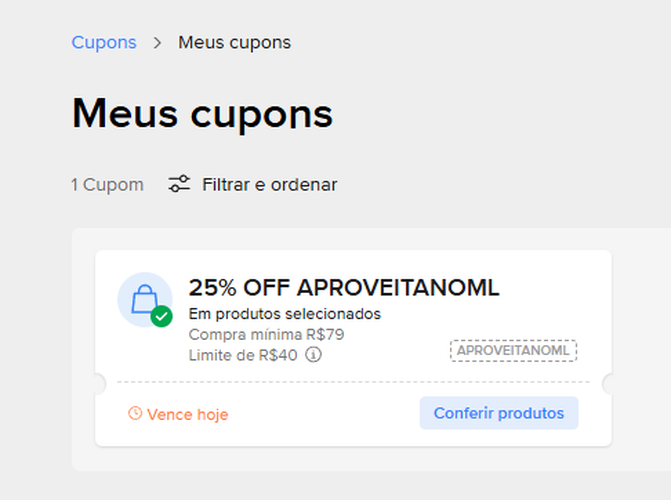Open the Filtrar e ordenar options
The width and height of the screenshot is (671, 500).
pos(270,185)
